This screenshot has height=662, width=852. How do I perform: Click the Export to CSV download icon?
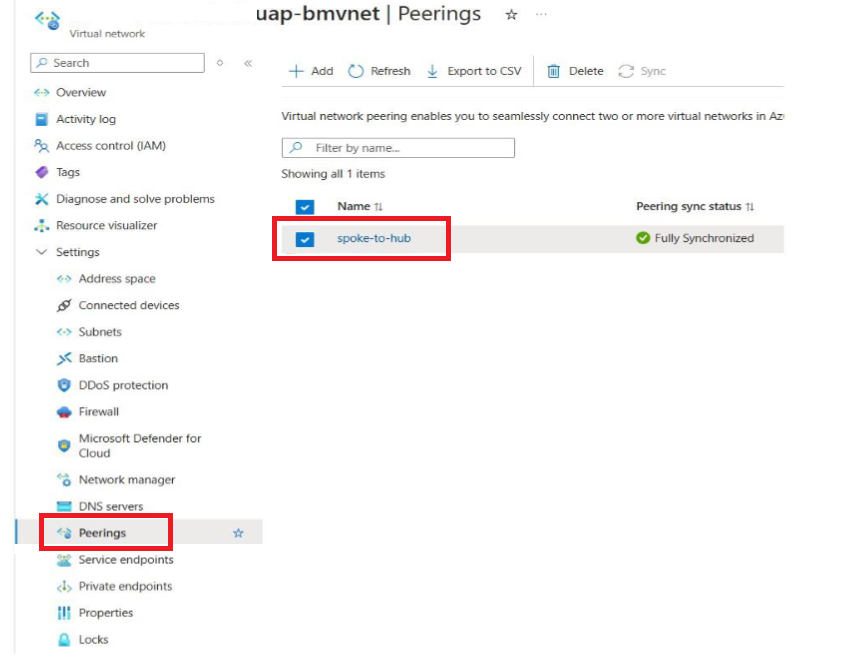click(432, 71)
